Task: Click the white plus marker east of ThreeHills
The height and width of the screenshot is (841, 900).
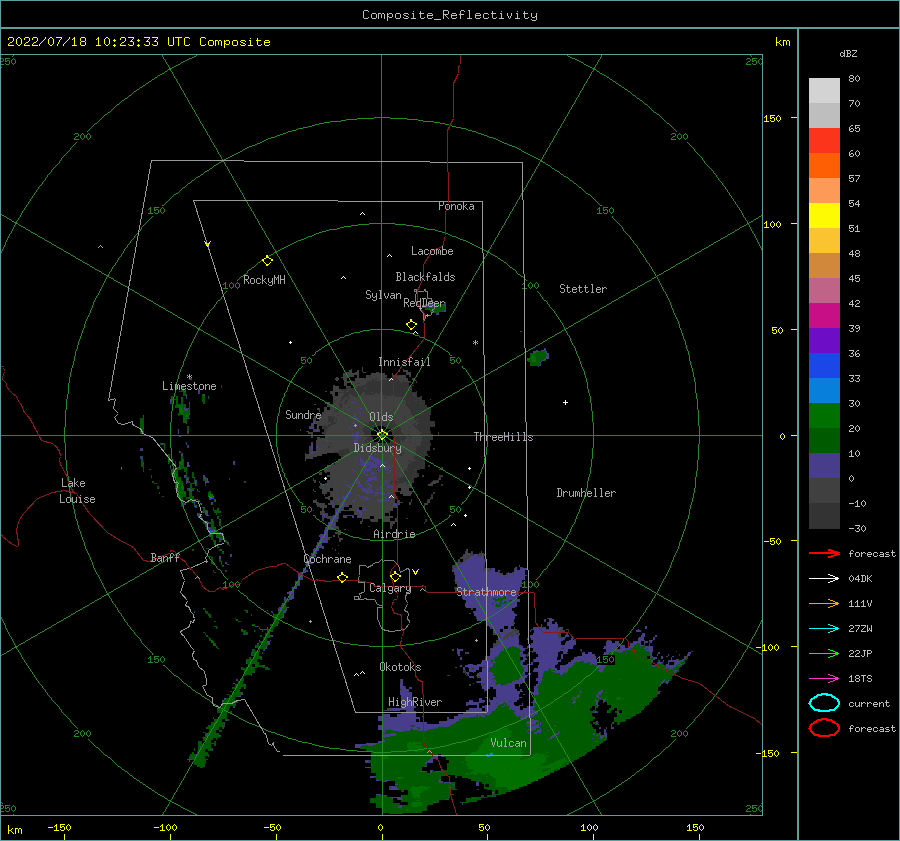Action: (x=565, y=402)
